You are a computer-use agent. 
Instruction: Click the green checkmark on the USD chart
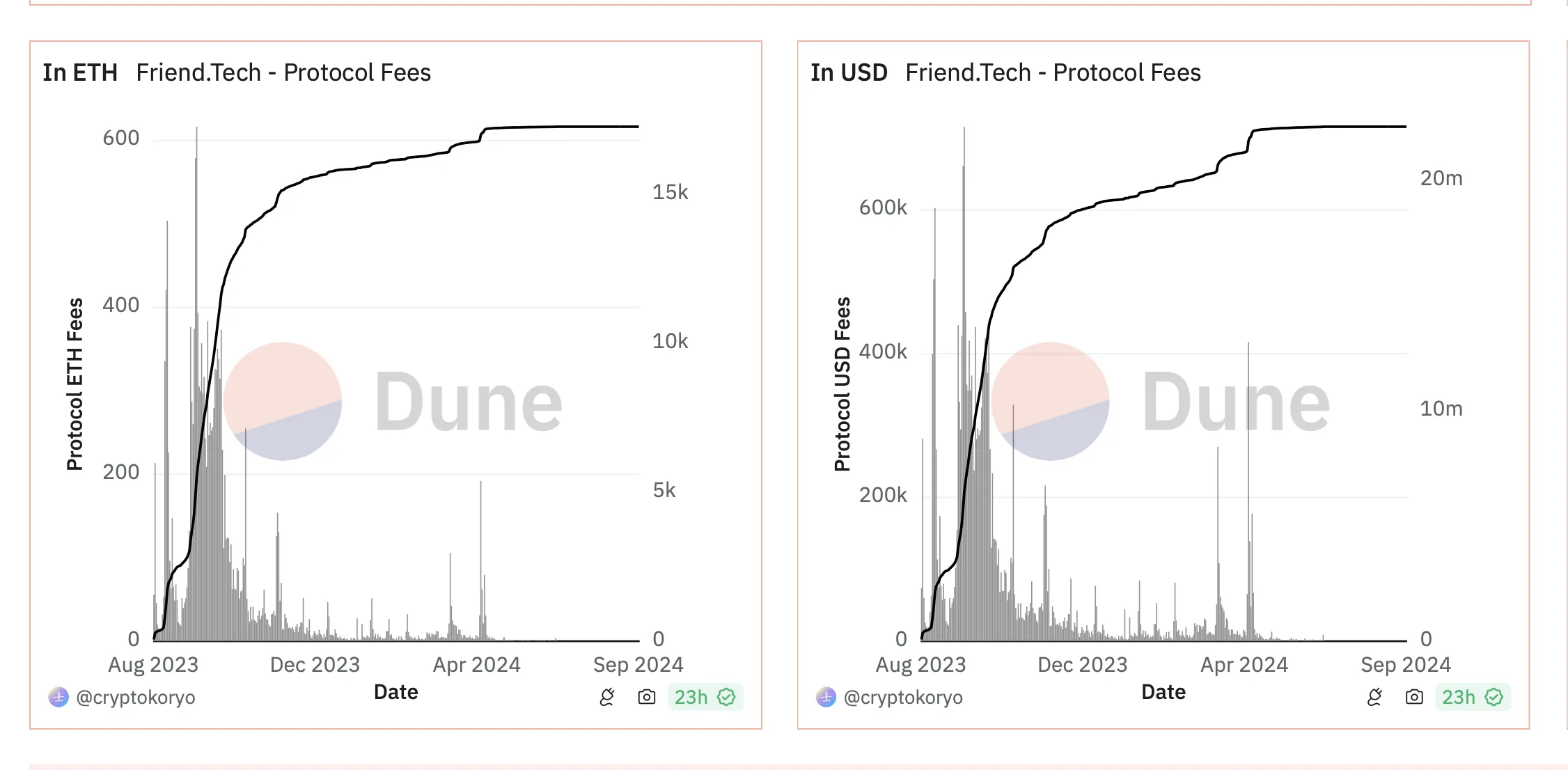(1494, 697)
